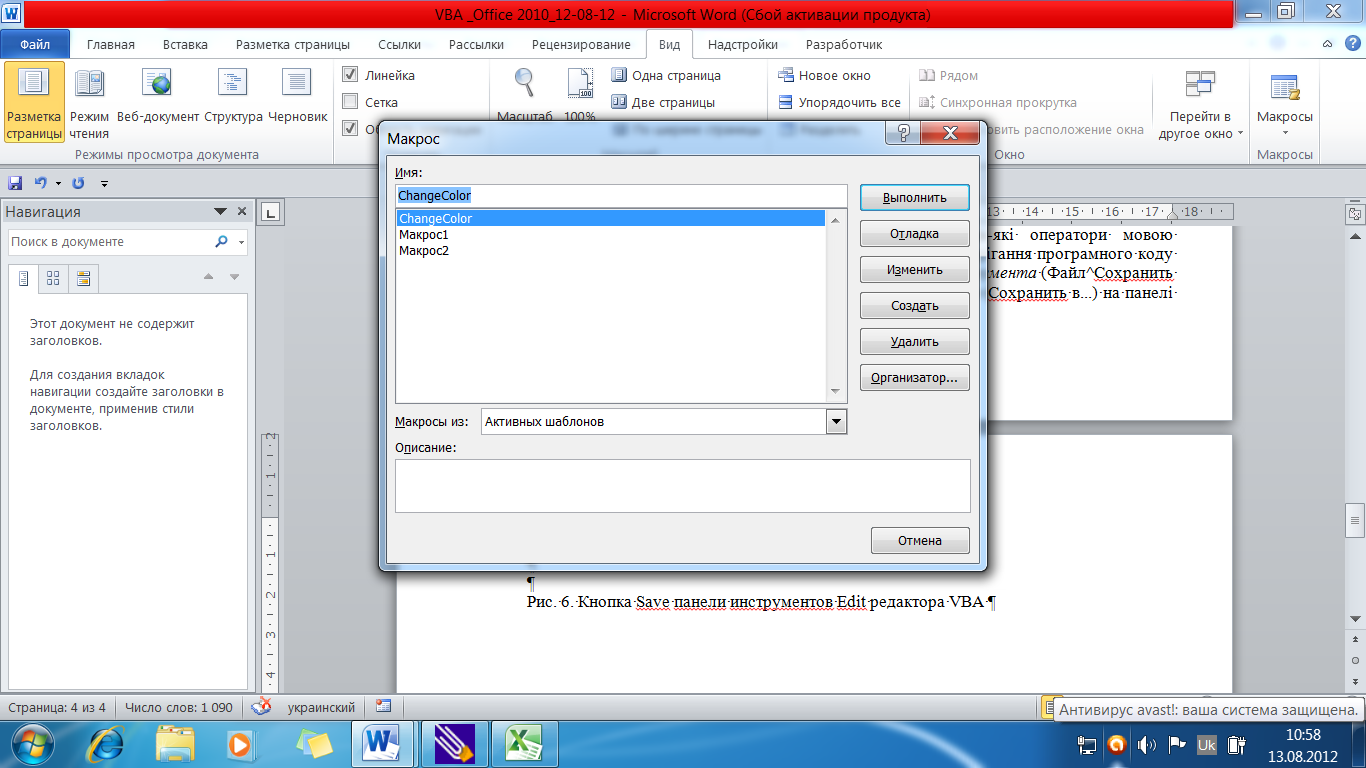Click украинский language in status bar
Screen dimensions: 1366x768
click(x=321, y=707)
